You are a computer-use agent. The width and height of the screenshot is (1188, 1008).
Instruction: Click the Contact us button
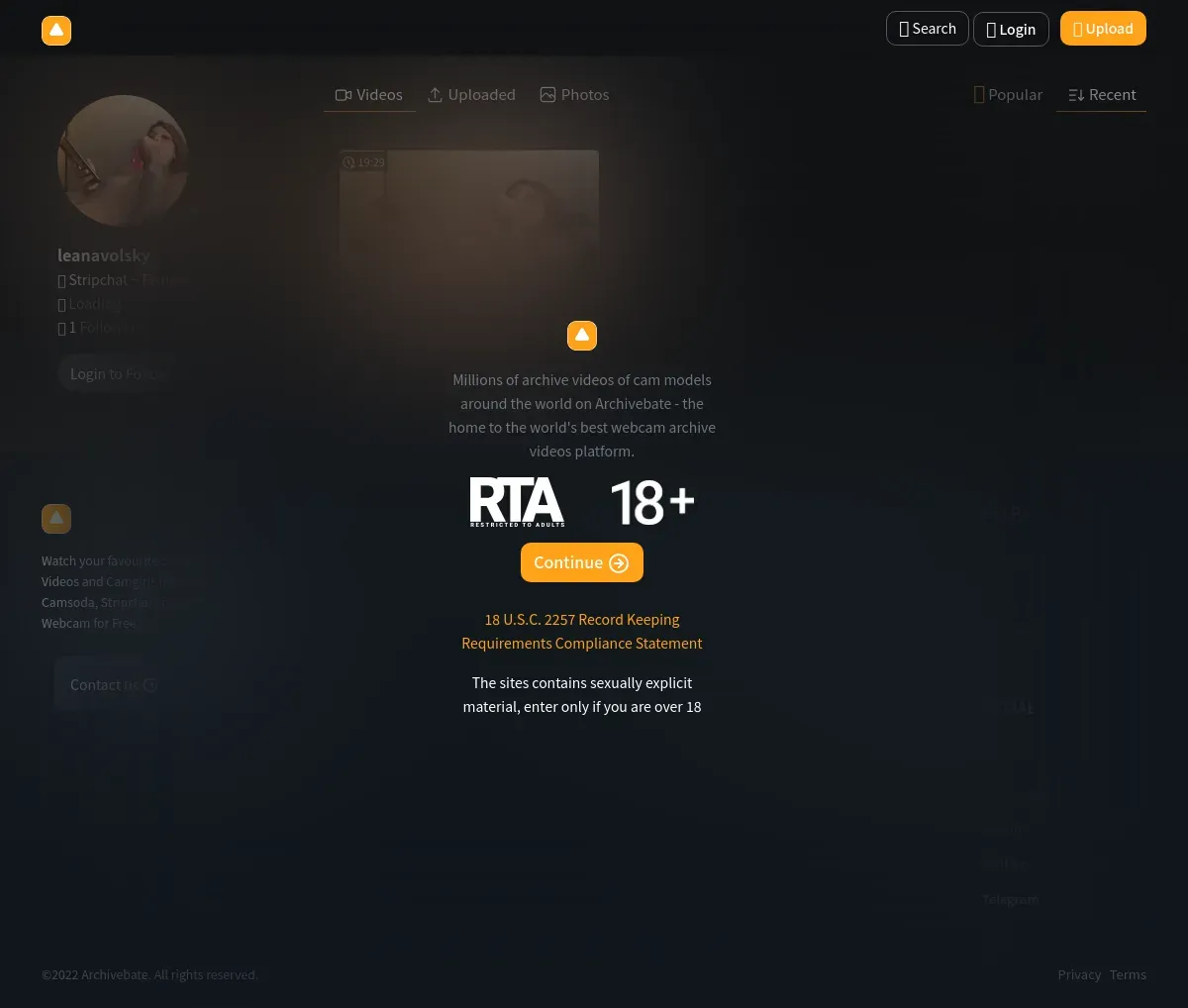click(114, 684)
